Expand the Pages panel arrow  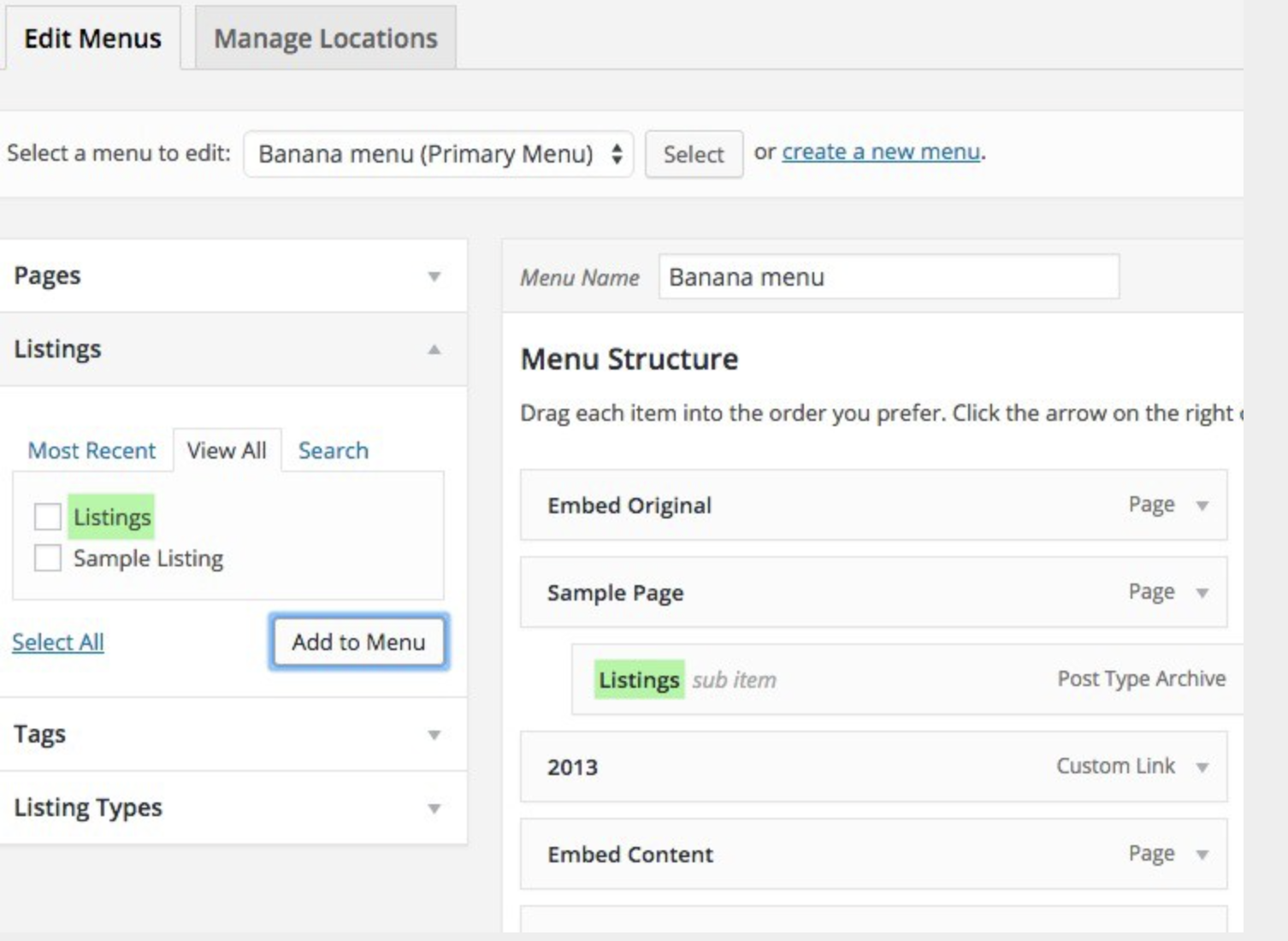434,276
